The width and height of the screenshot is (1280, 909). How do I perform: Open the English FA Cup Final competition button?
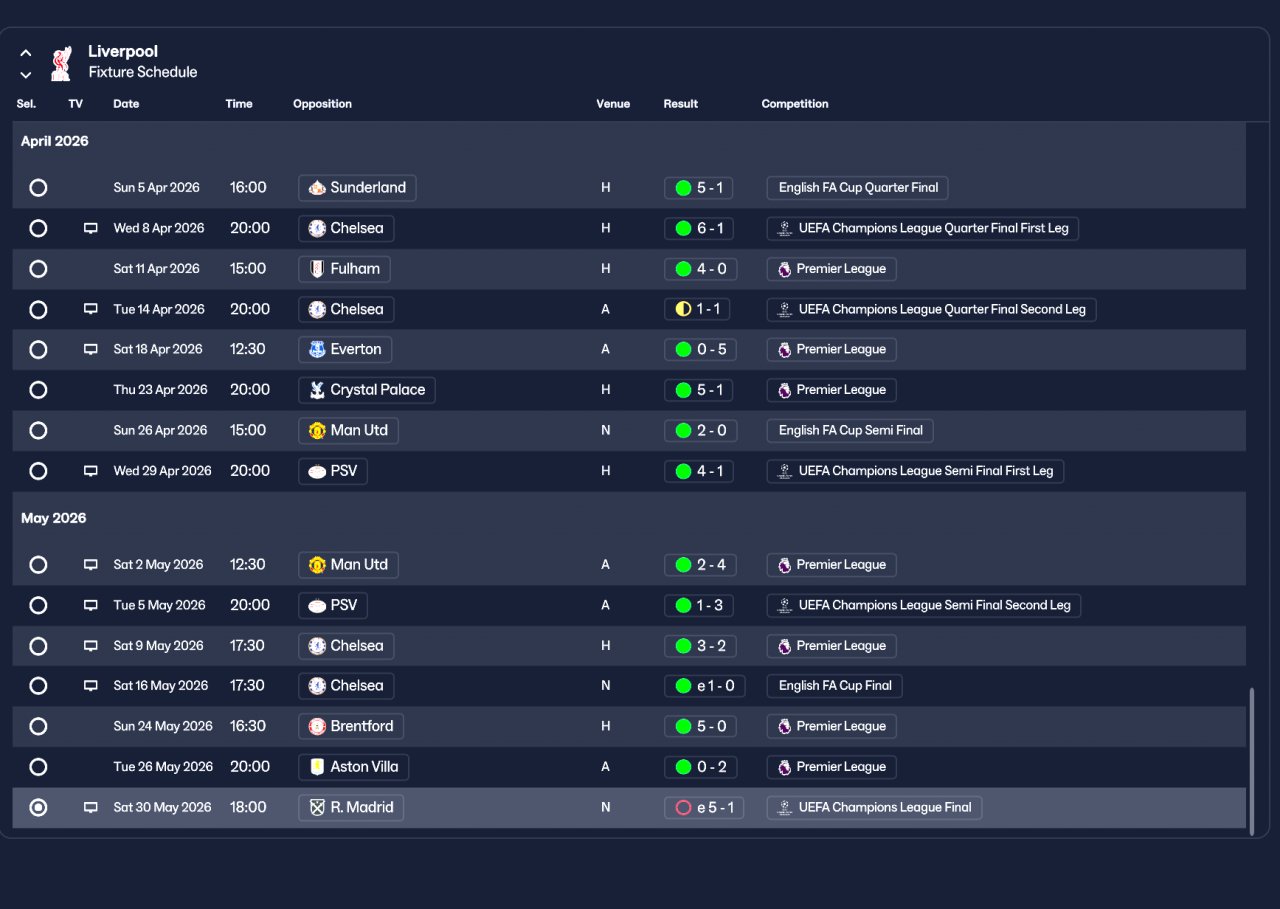point(835,686)
